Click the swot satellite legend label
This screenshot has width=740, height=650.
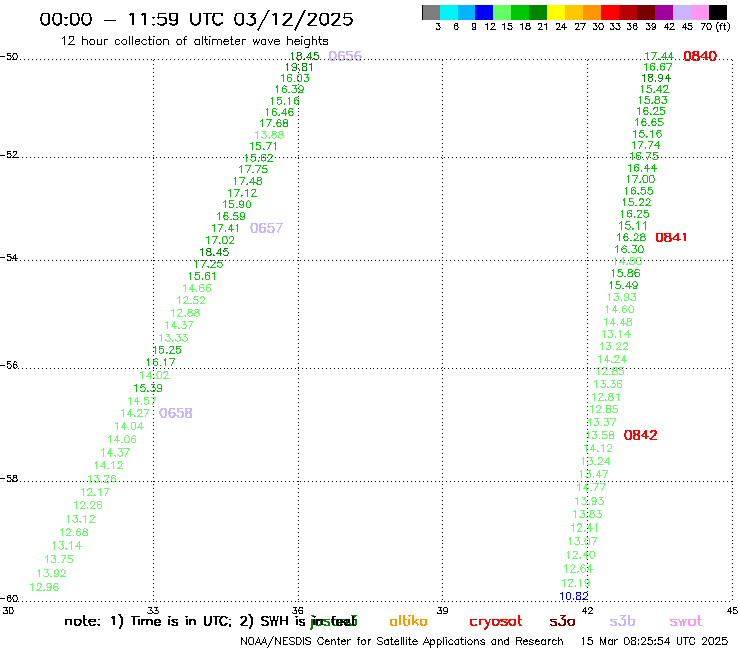coord(686,622)
